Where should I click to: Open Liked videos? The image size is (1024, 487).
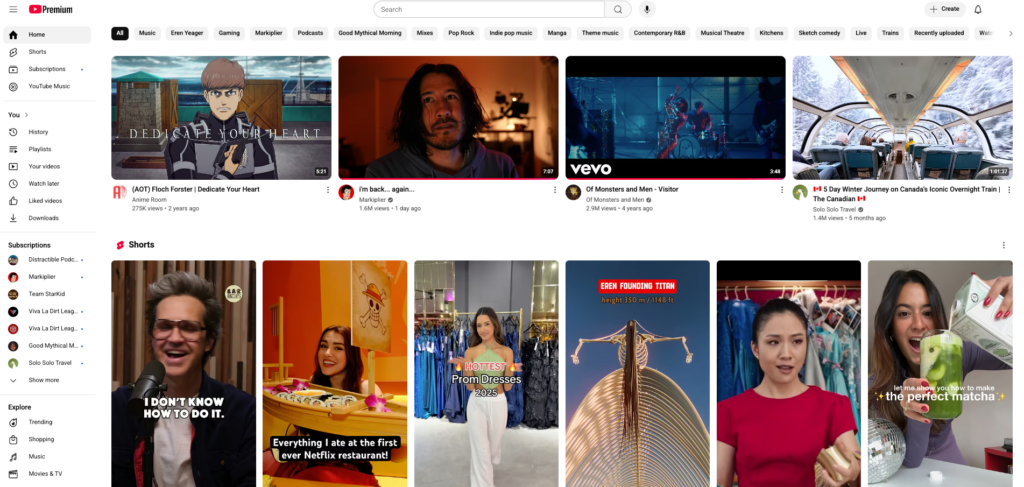point(47,201)
